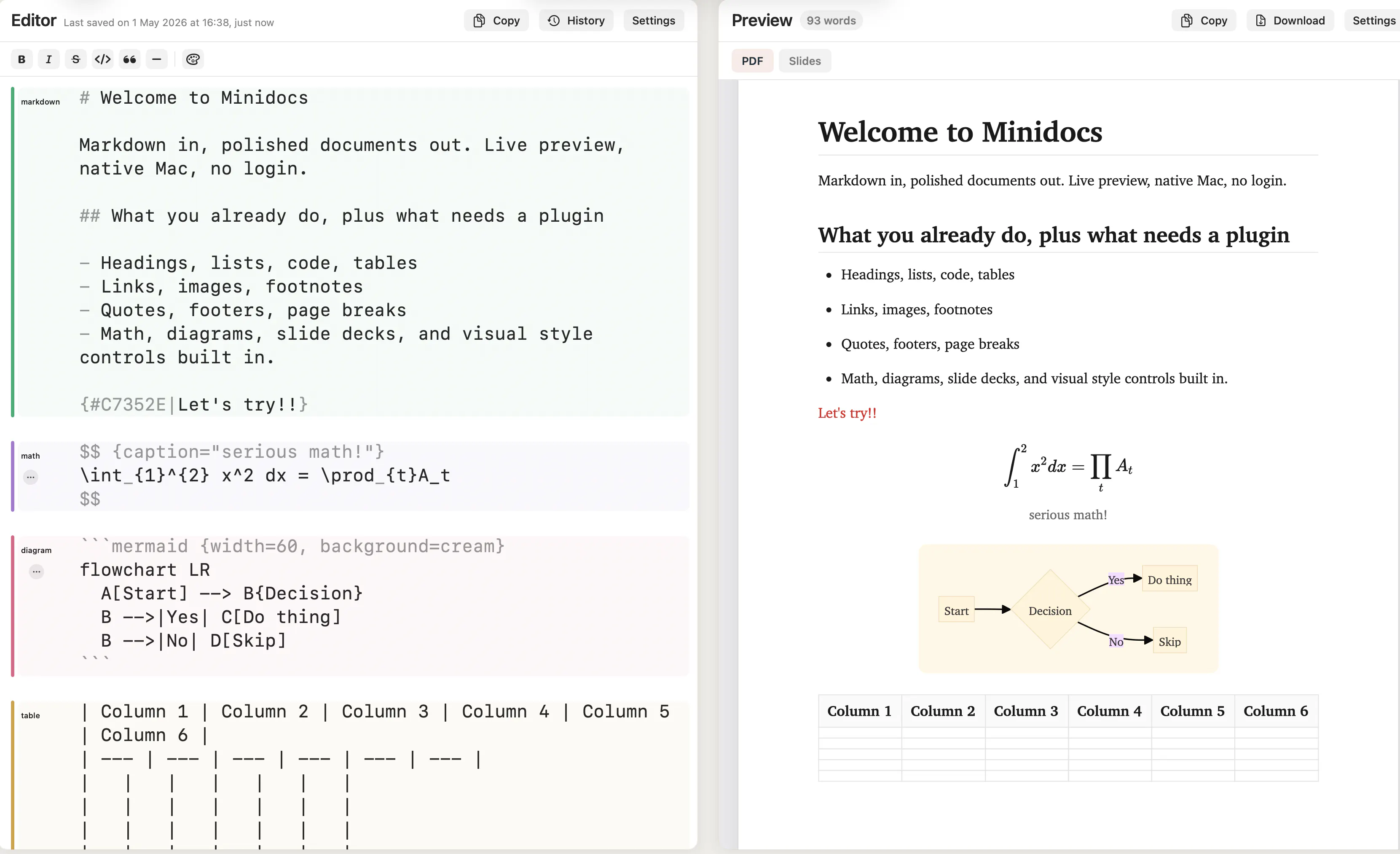This screenshot has width=1400, height=854.
Task: Open Editor Settings
Action: [653, 21]
